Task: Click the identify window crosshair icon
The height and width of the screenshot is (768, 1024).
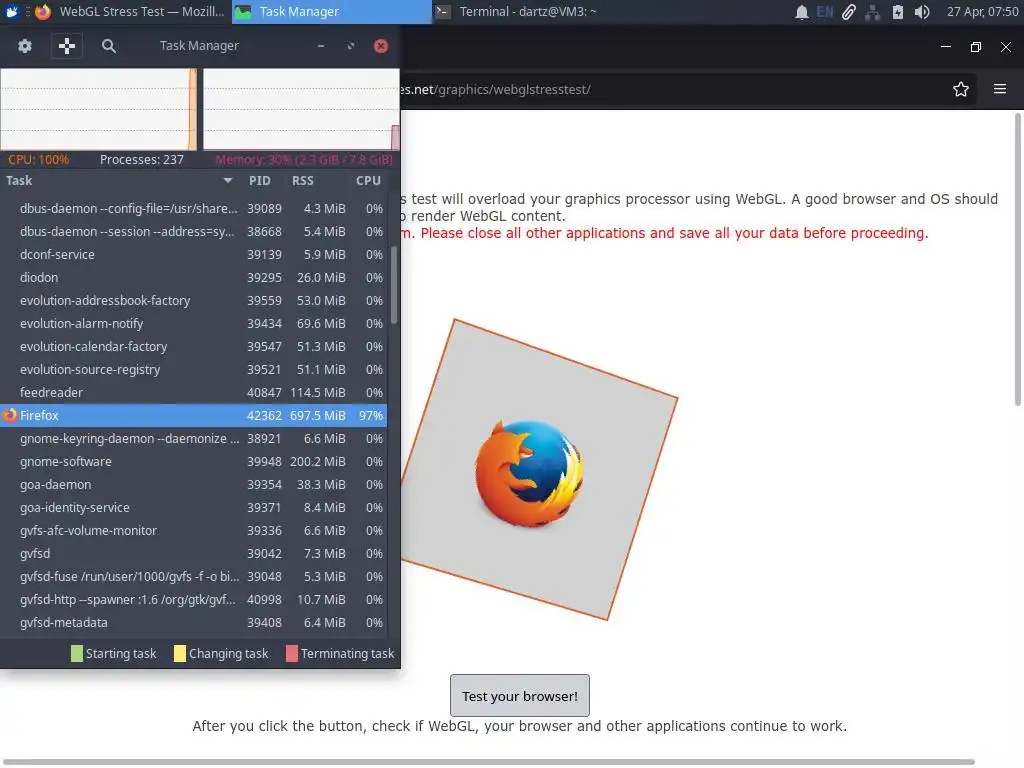Action: 67,46
